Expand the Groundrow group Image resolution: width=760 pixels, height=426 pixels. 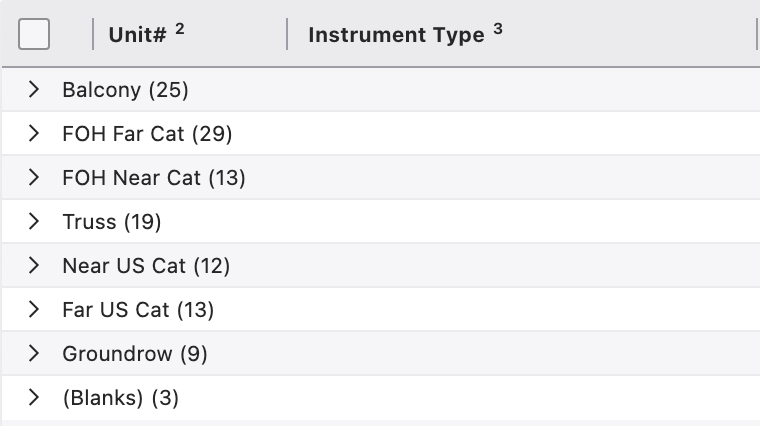[34, 354]
